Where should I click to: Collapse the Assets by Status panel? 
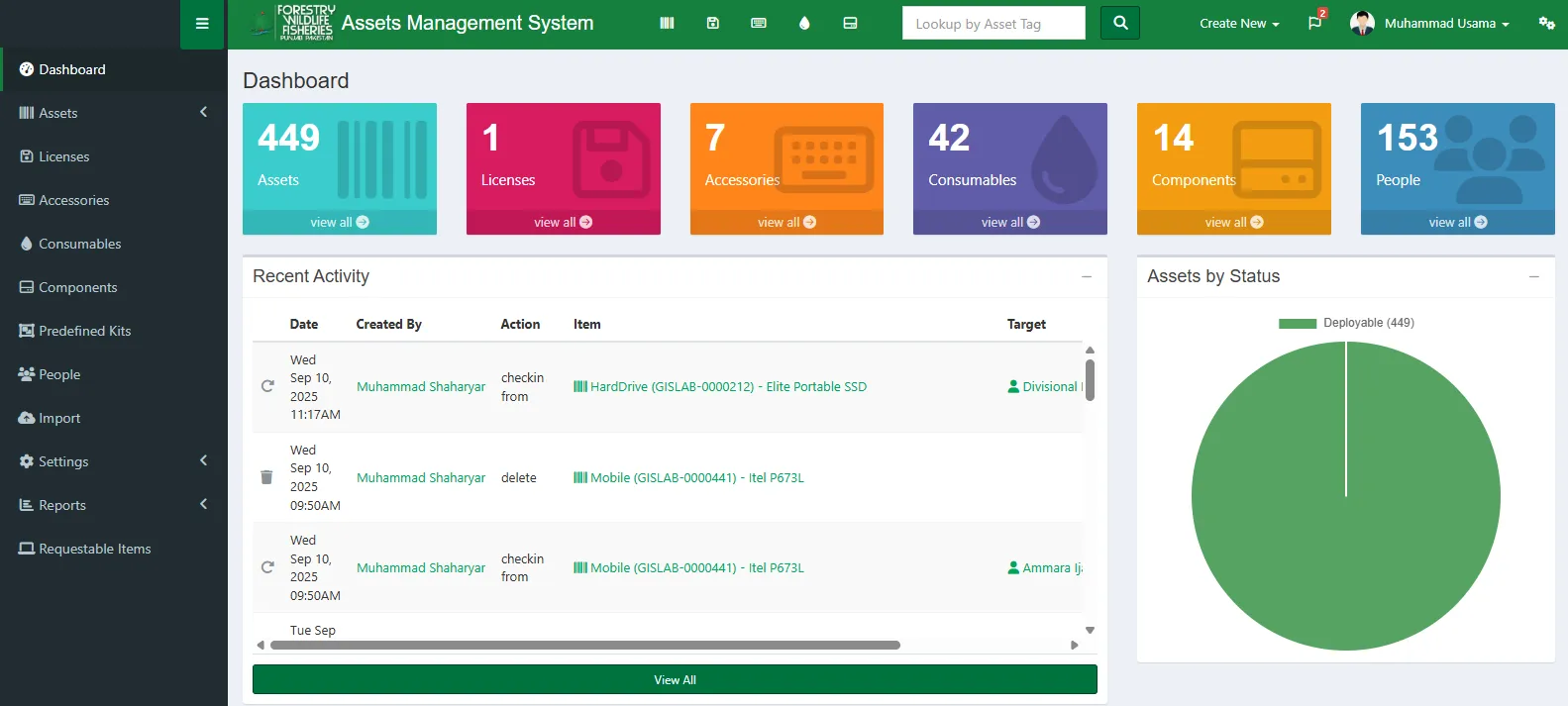(x=1534, y=277)
